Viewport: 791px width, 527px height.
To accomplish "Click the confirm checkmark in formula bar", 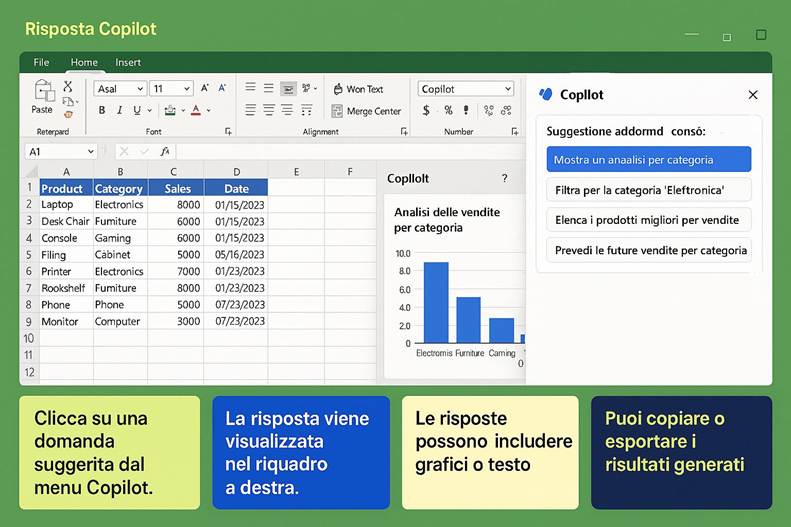I will click(145, 151).
